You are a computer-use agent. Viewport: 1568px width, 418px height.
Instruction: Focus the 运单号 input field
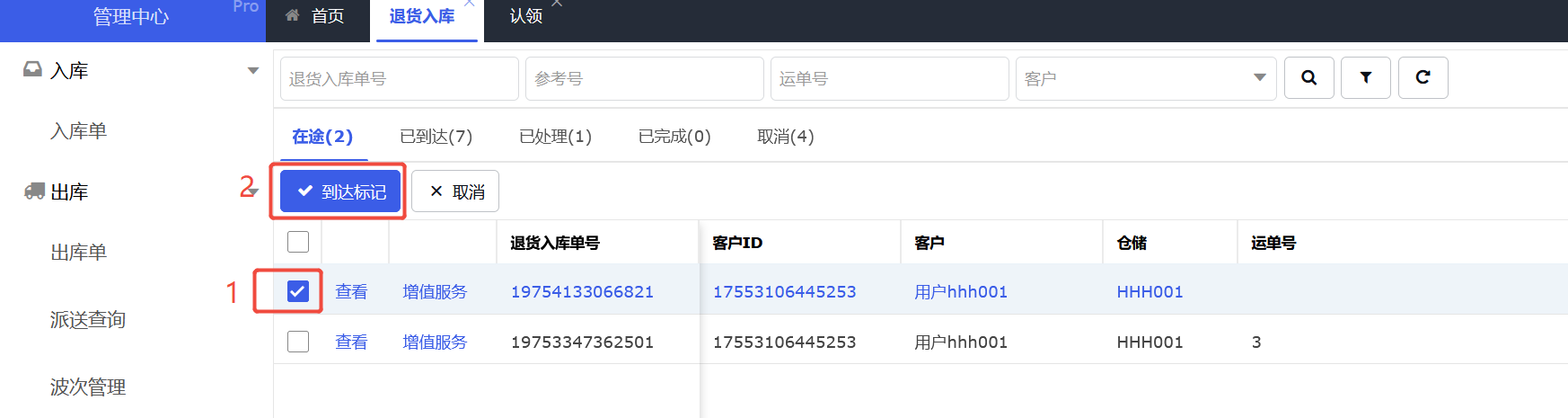pos(890,78)
